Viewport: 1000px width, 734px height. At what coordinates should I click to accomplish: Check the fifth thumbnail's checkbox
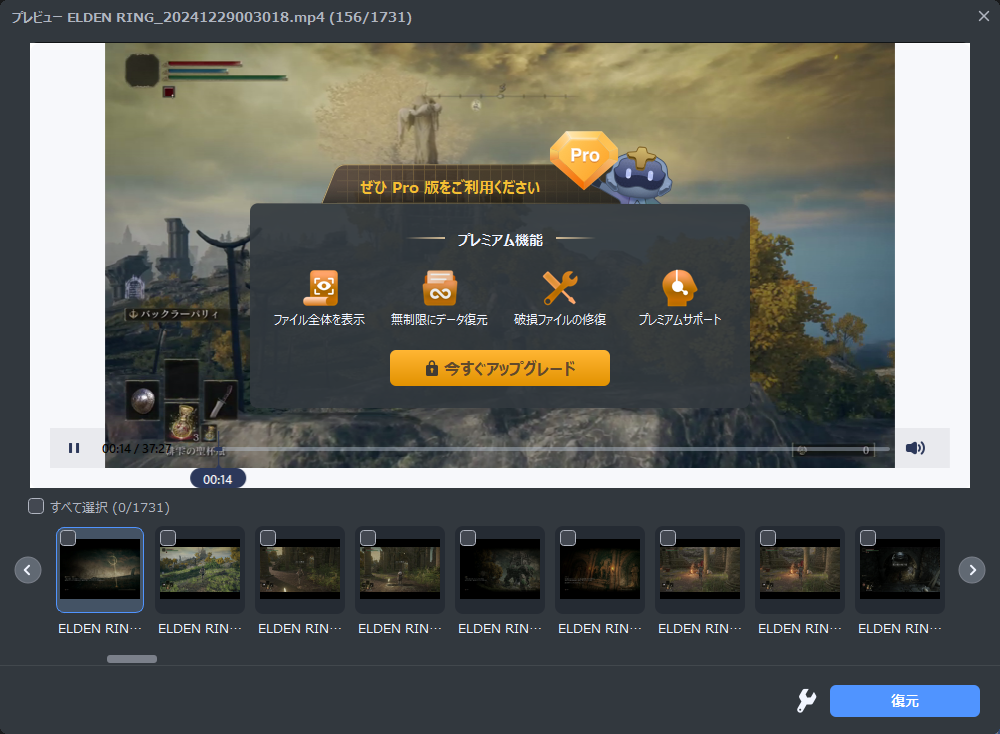click(468, 538)
